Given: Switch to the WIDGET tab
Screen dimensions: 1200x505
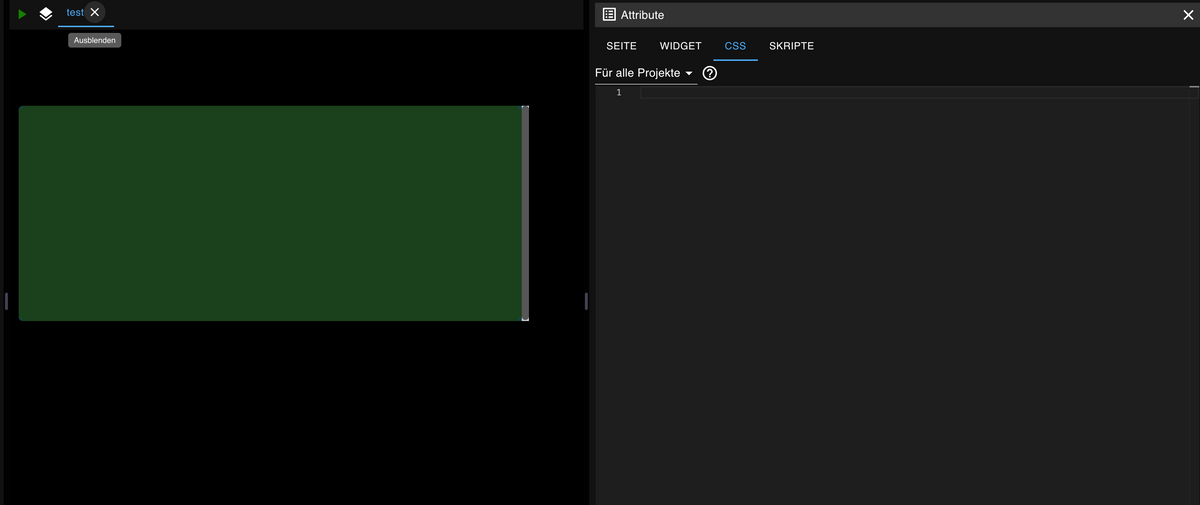Looking at the screenshot, I should pos(680,46).
